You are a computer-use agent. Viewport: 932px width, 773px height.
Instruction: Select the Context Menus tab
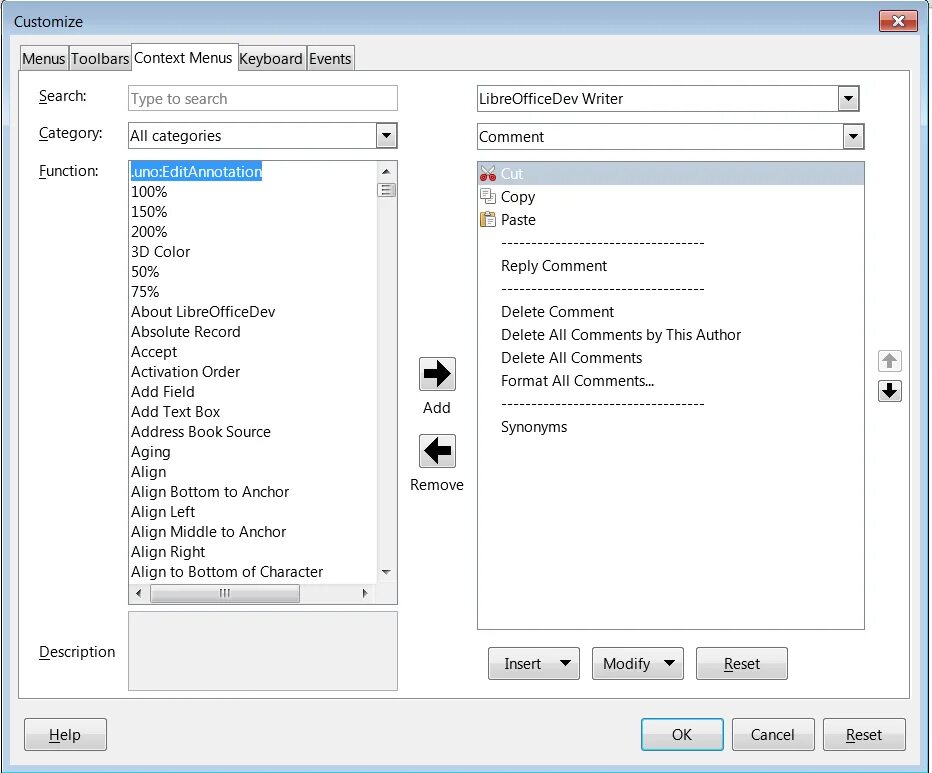(x=184, y=58)
